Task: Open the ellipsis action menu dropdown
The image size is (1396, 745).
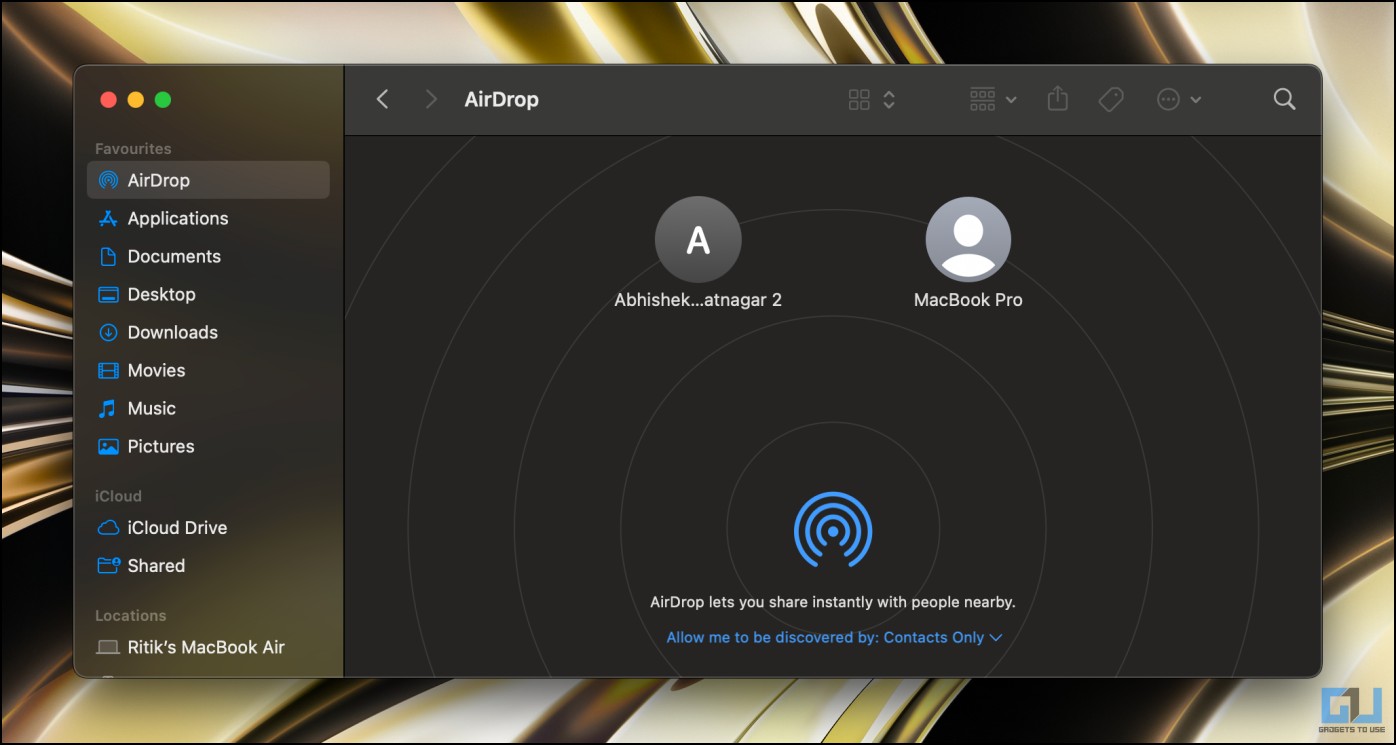Action: pos(1179,99)
